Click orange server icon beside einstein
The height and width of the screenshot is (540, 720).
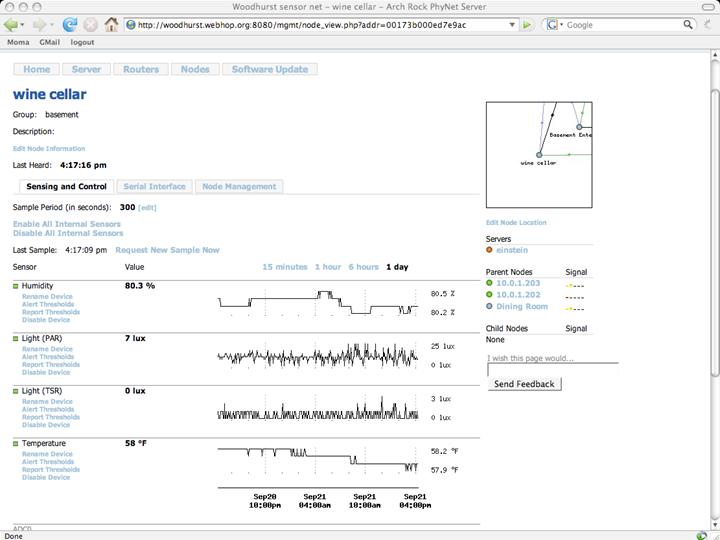coord(489,250)
